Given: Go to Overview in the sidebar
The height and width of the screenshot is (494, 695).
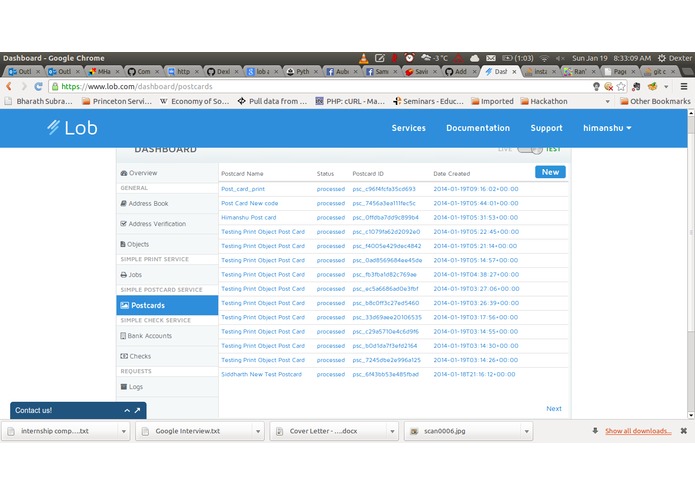Looking at the screenshot, I should tap(167, 173).
